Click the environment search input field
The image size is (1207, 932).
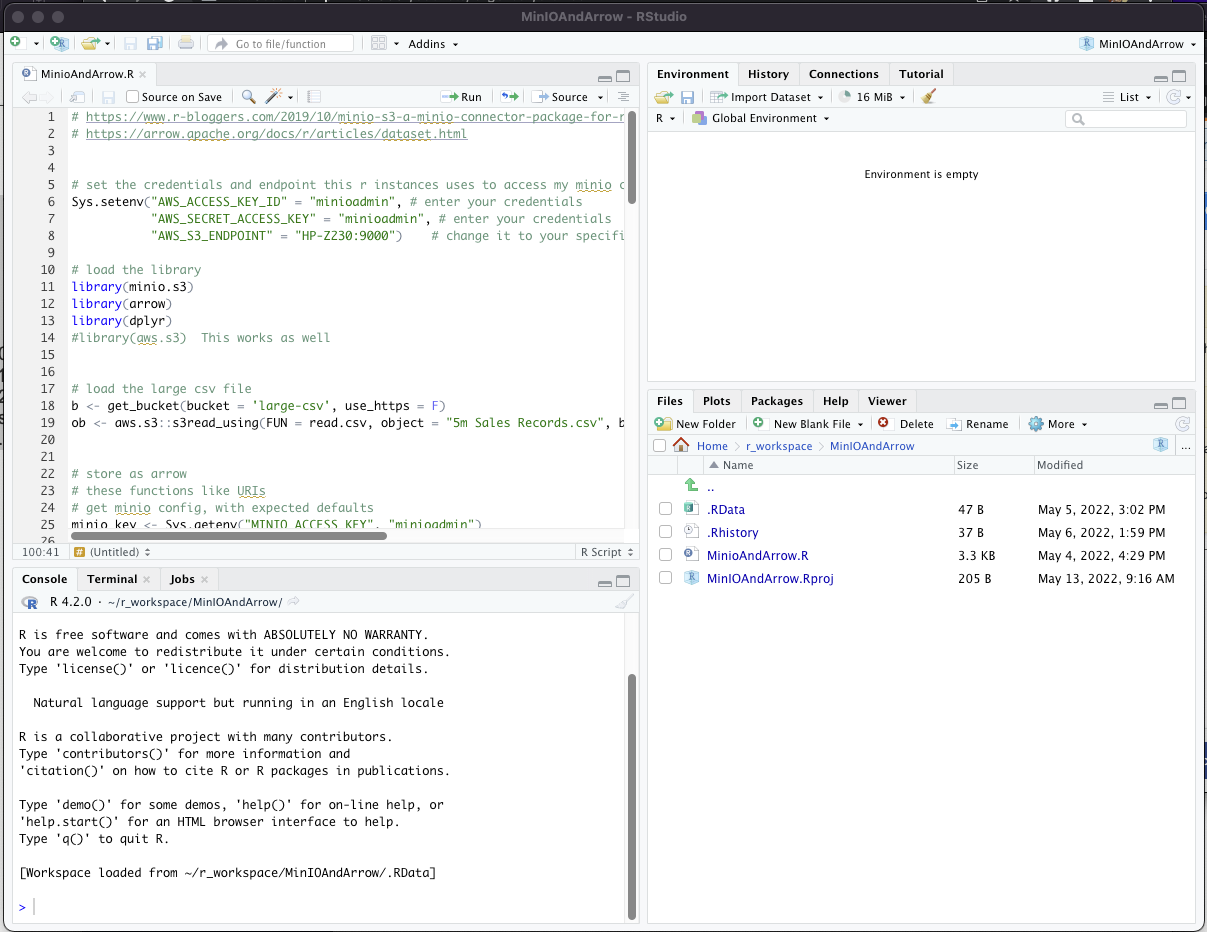tap(1131, 119)
